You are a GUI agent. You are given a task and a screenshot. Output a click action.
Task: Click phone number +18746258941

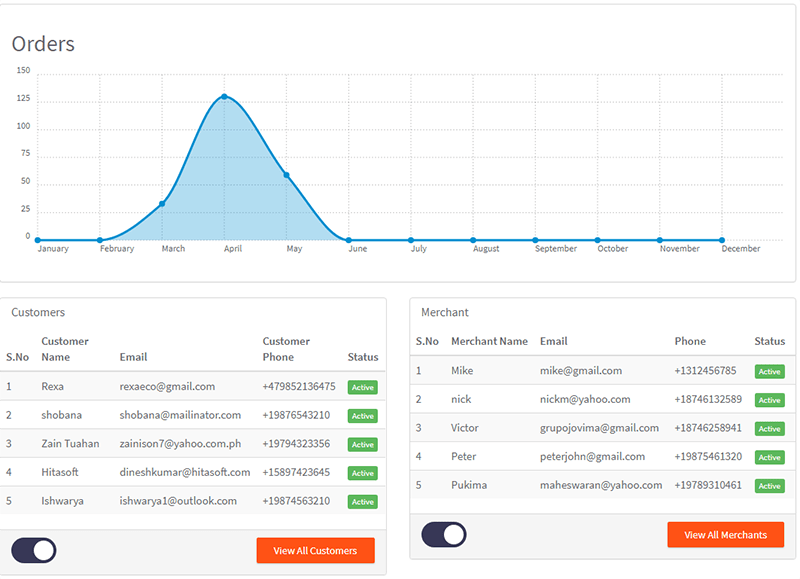[708, 428]
